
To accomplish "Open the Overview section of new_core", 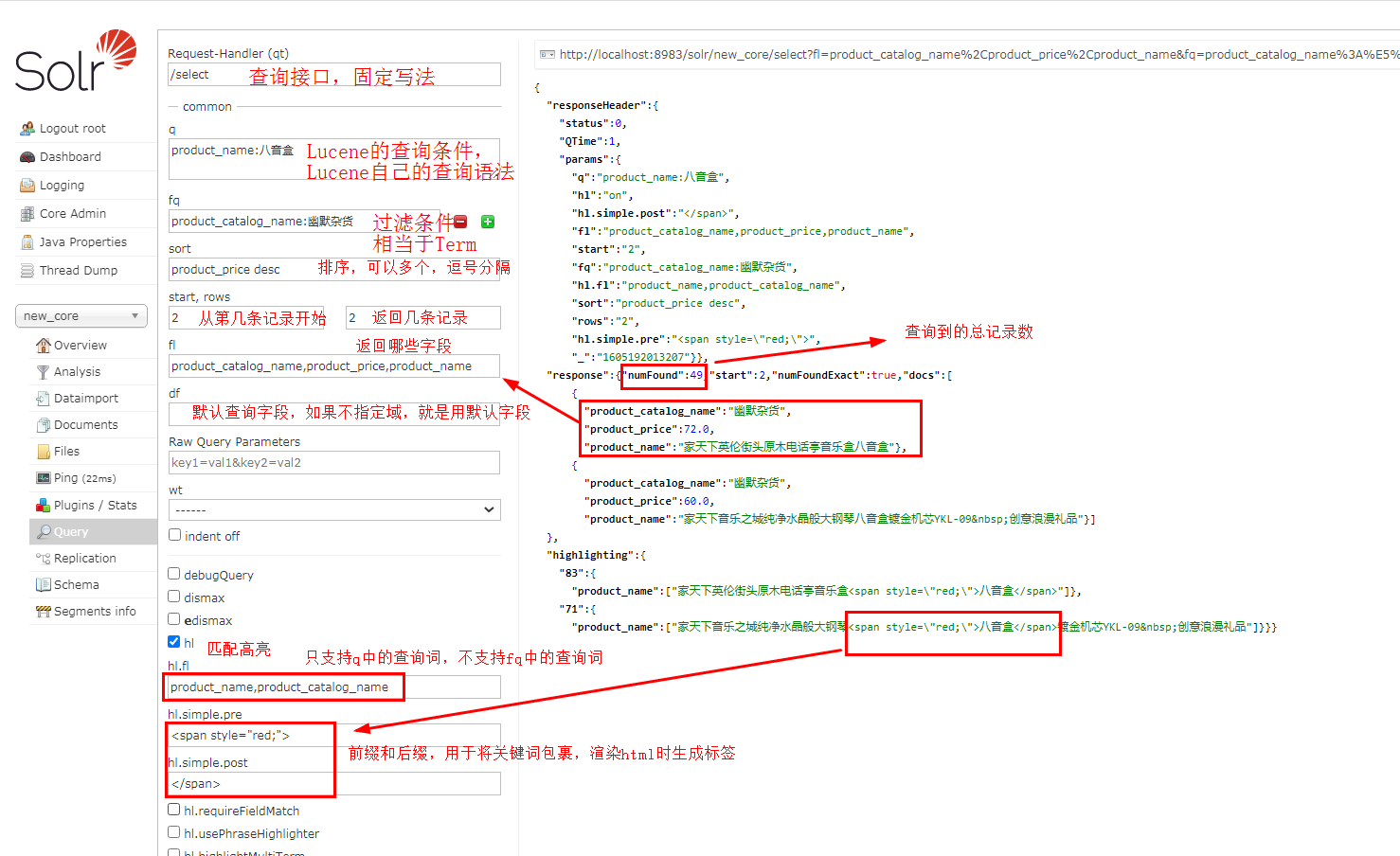I will click(81, 345).
